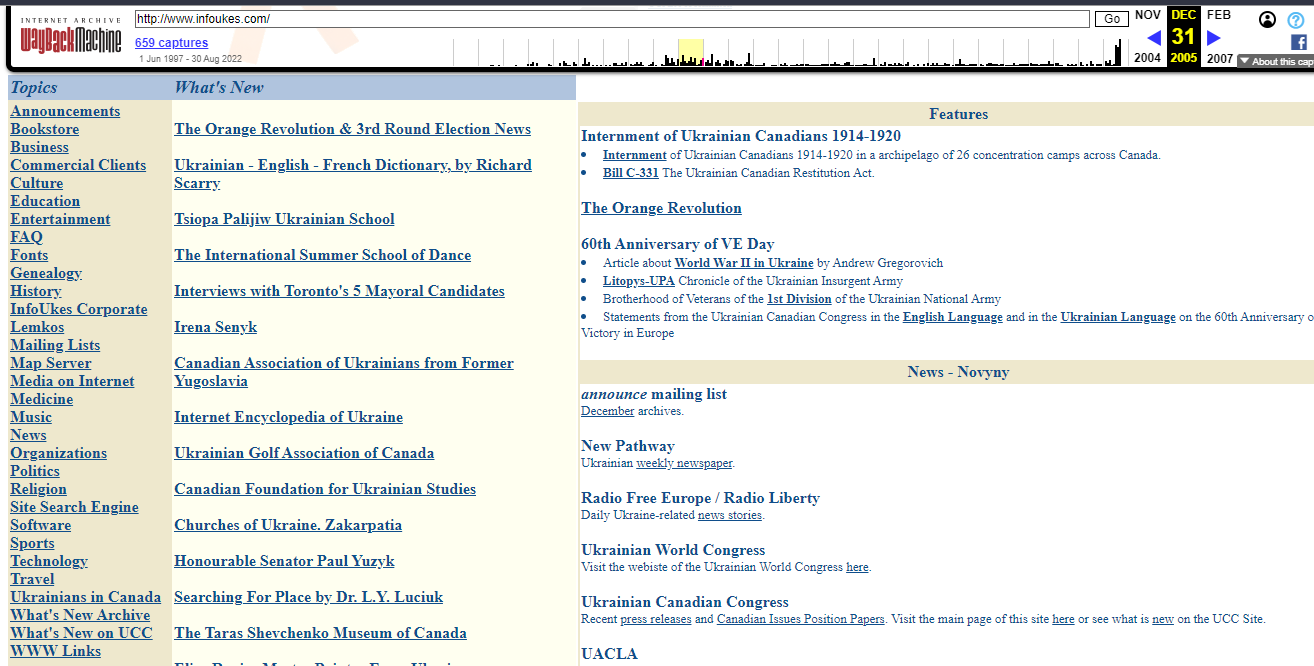Open The Orange Revolution feature link
The width and height of the screenshot is (1314, 666).
661,208
